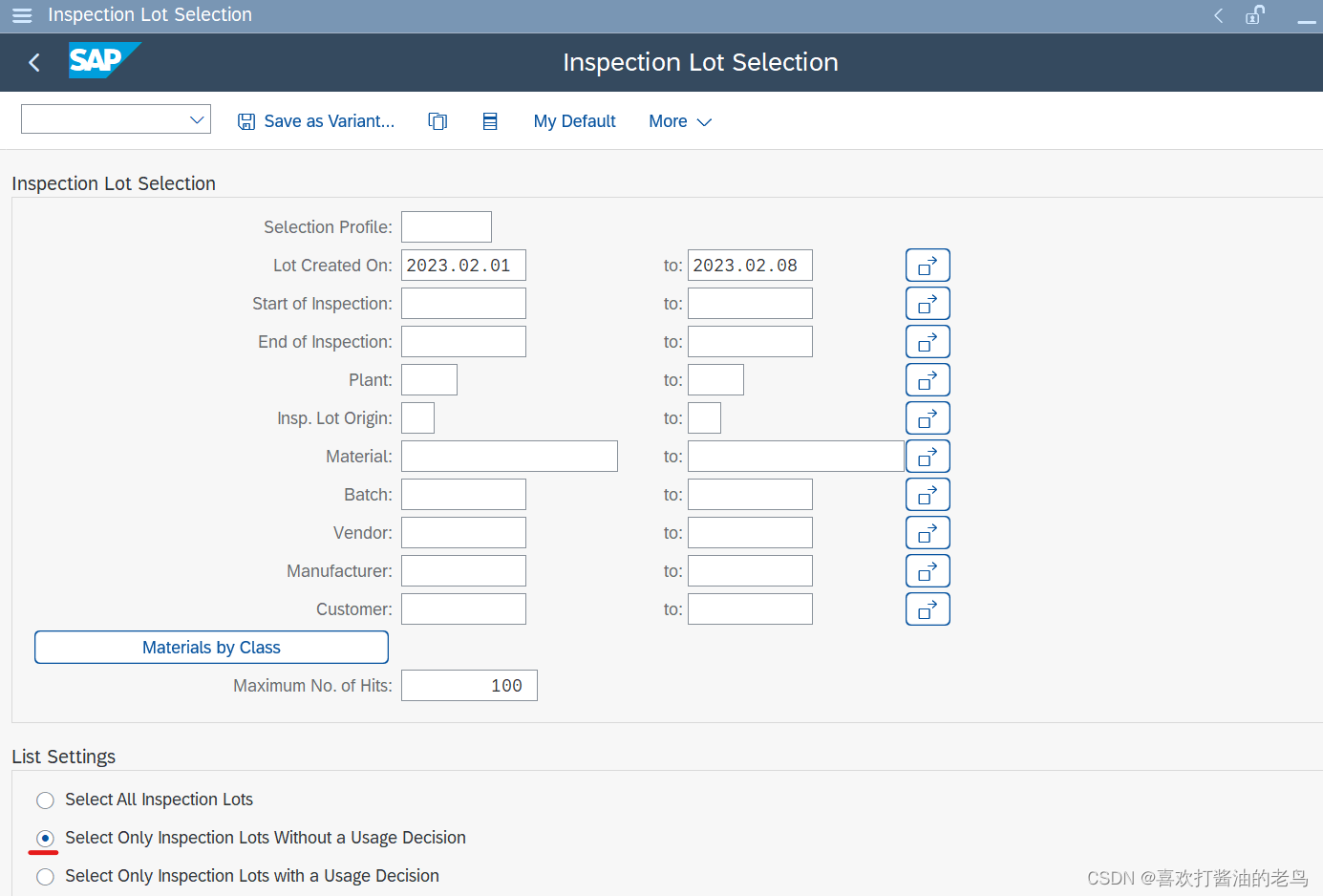This screenshot has height=896, width=1323.
Task: Open the SAP navigation hamburger menu
Action: [x=21, y=15]
